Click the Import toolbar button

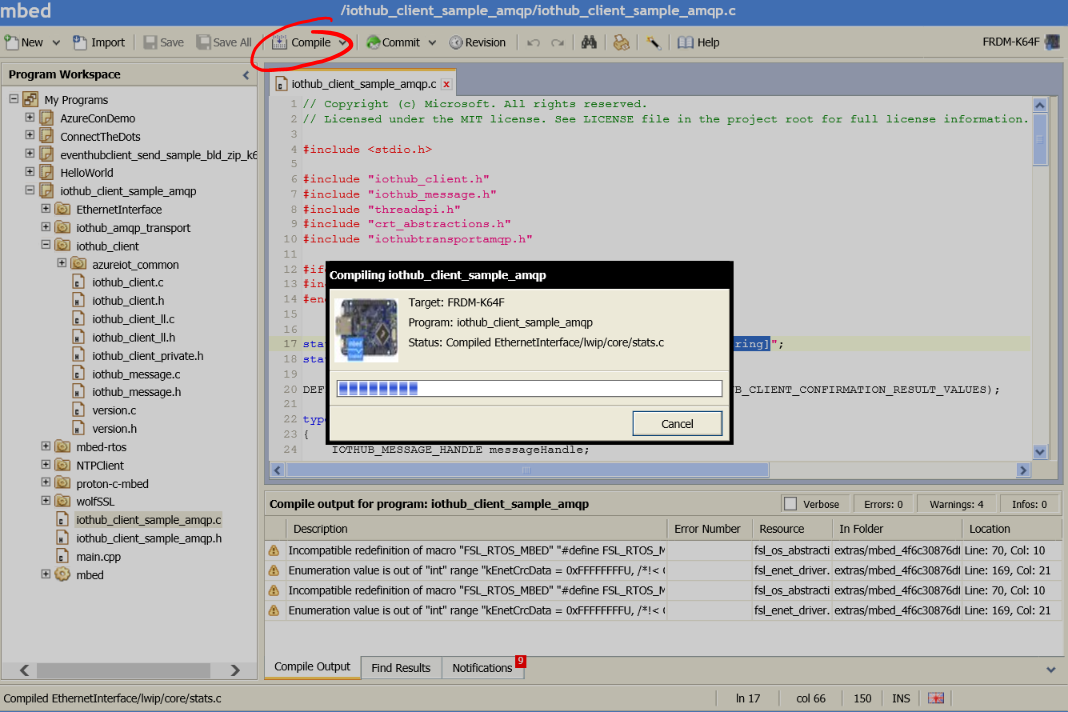point(99,42)
